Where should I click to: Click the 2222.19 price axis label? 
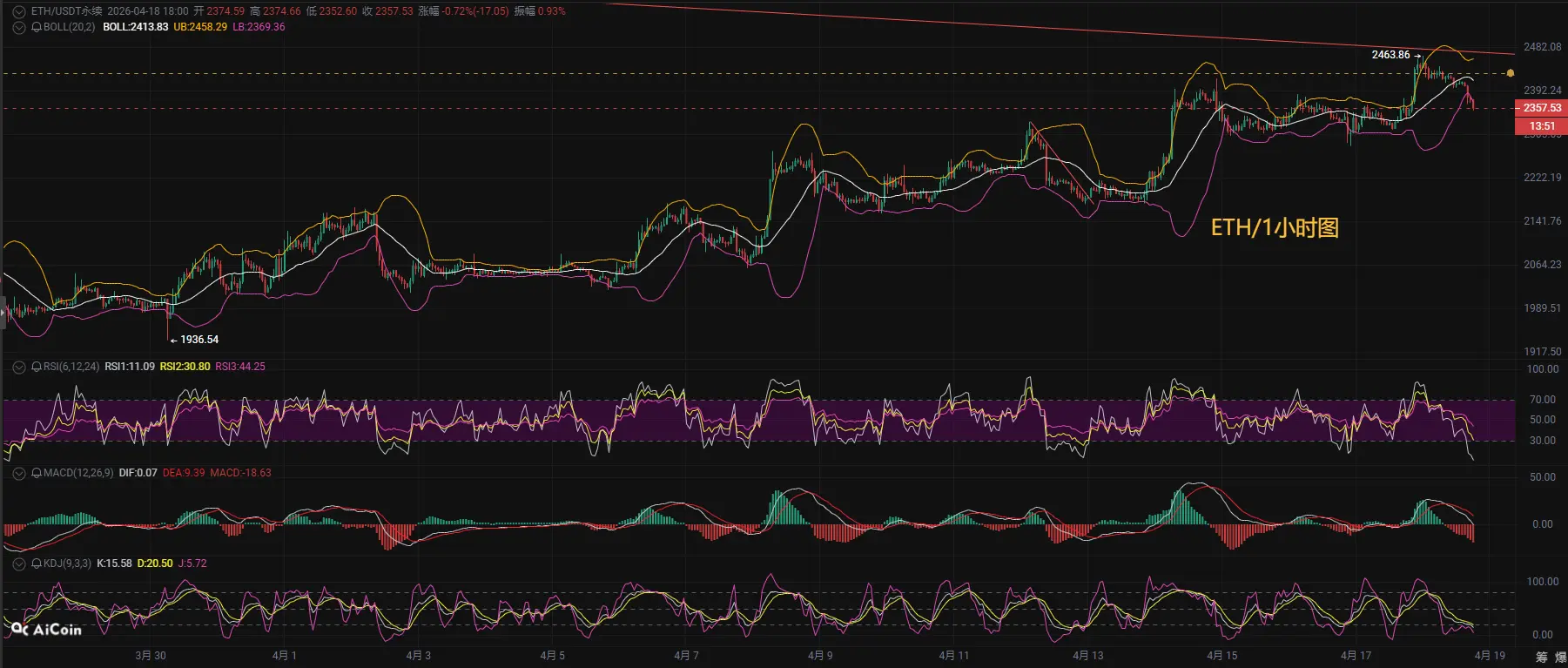(1542, 178)
